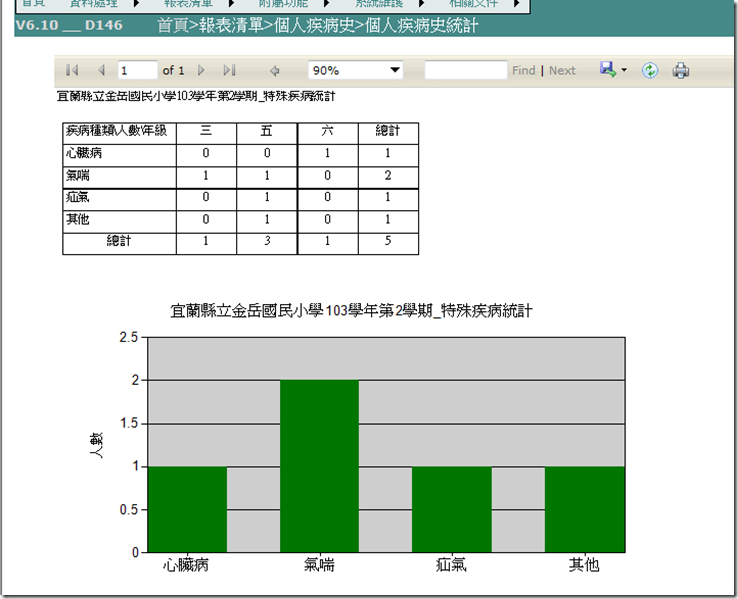This screenshot has height=599, width=738.
Task: Open the 附屬功能 top menu
Action: pyautogui.click(x=285, y=4)
